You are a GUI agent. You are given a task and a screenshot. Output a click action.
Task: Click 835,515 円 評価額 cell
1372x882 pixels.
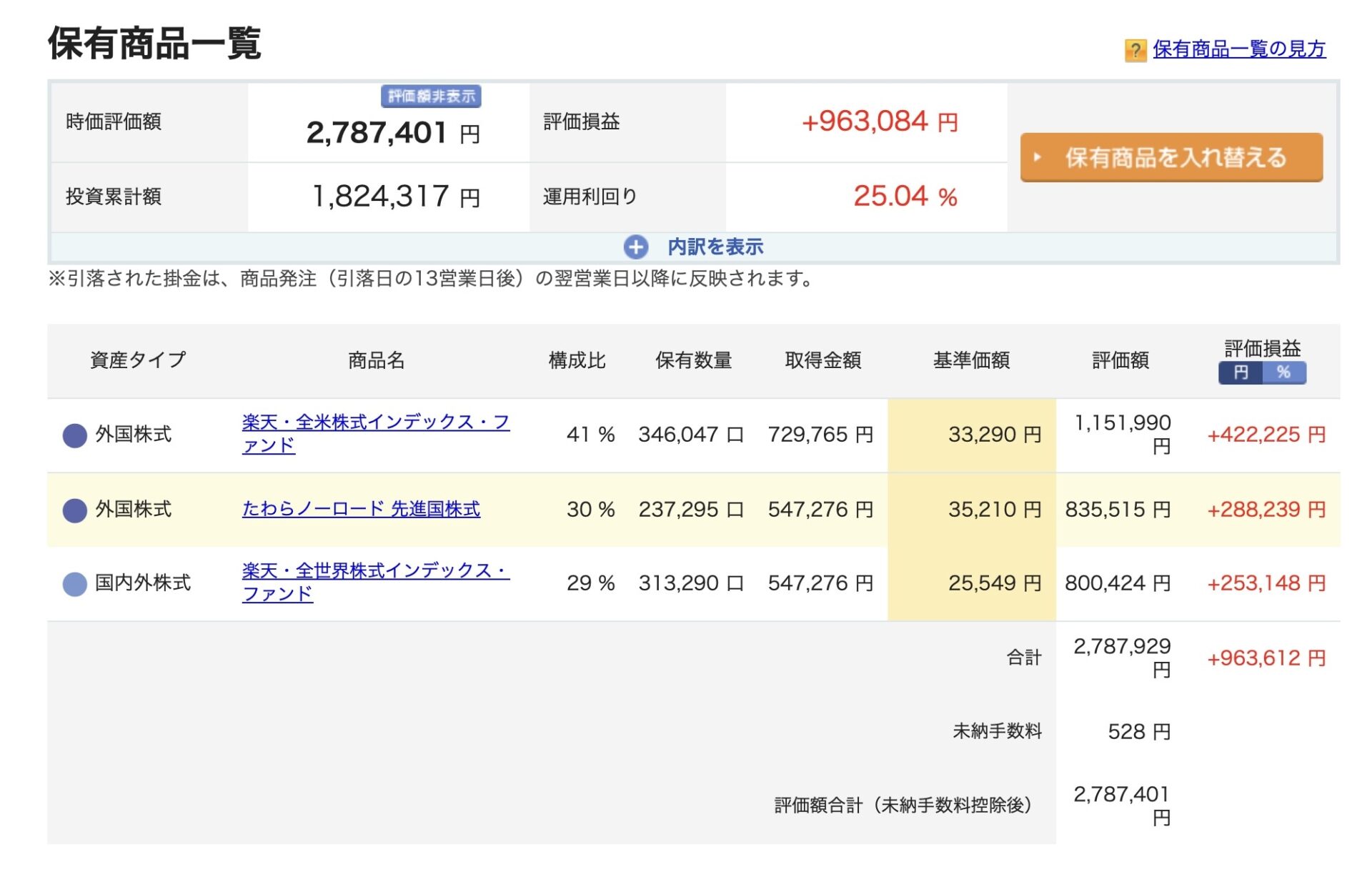coord(1118,510)
